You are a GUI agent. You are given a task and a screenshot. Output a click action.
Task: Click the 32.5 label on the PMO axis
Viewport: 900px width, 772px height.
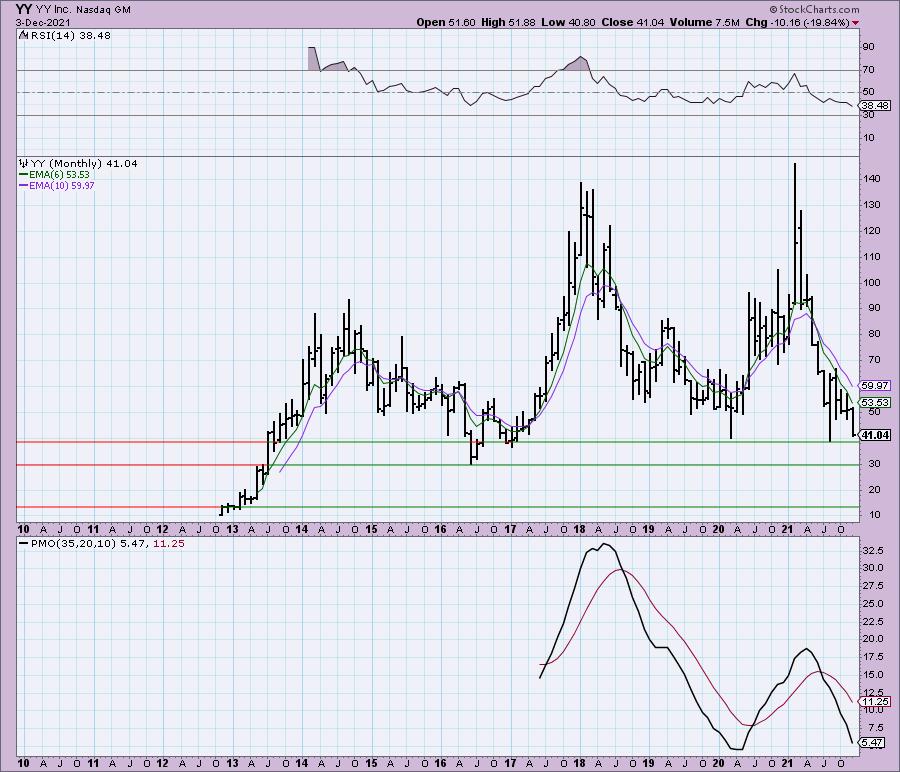(873, 550)
